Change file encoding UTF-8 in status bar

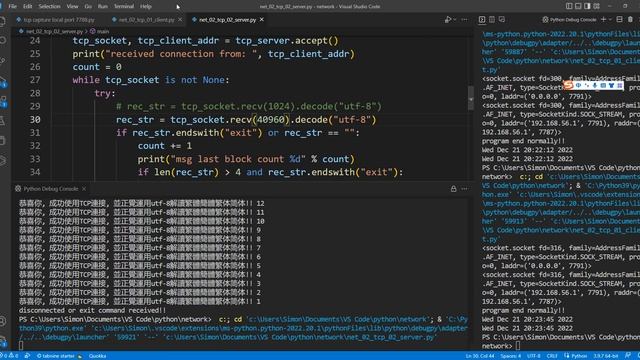[533, 356]
